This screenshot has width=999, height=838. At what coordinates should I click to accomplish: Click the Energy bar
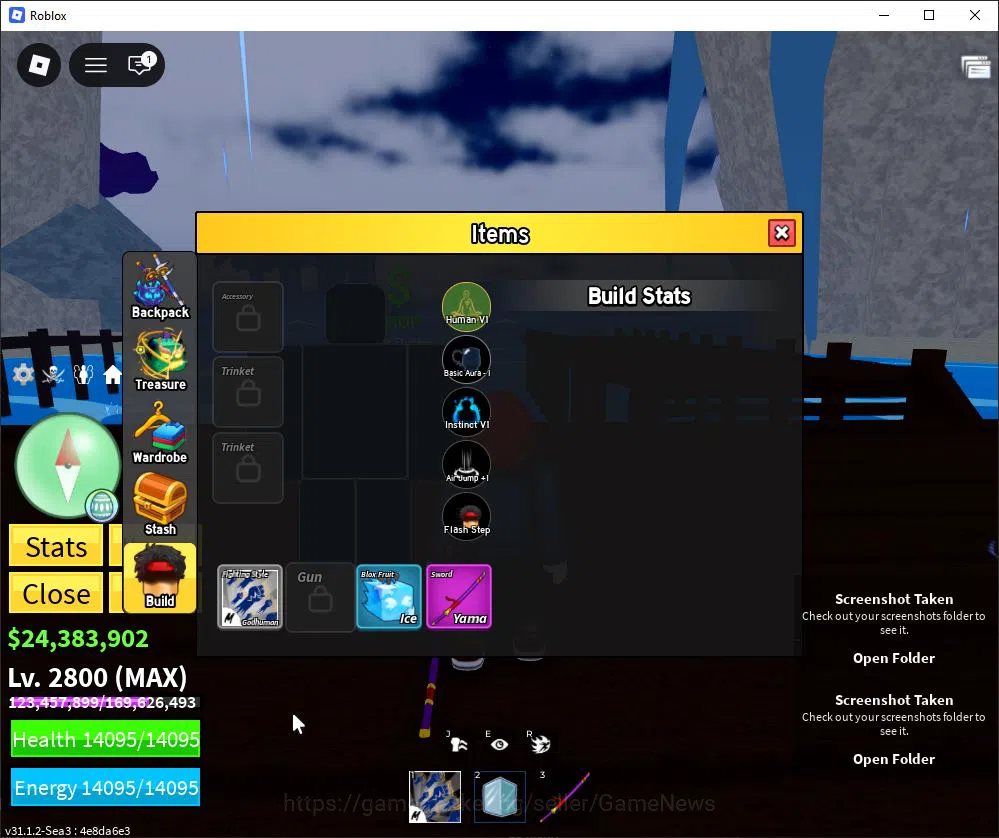coord(105,787)
